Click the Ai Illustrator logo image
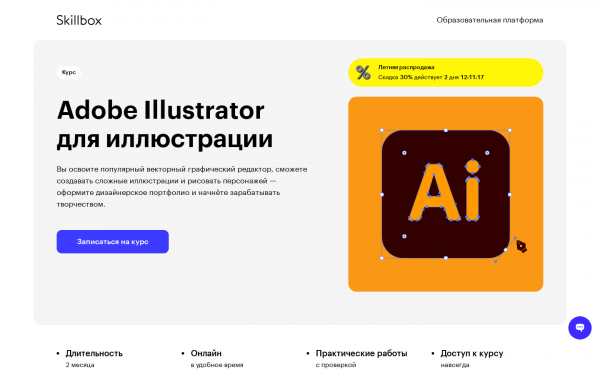This screenshot has width=600, height=375. 445,194
